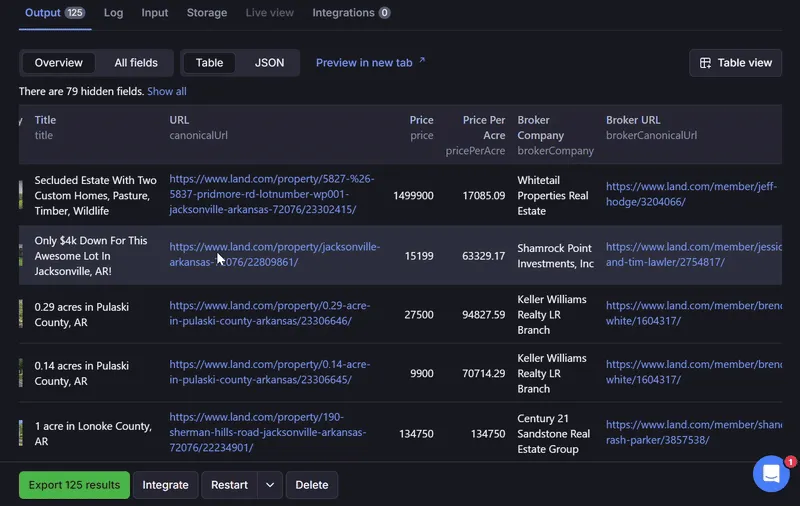The height and width of the screenshot is (506, 800).
Task: Open the Jeff Hodge broker URL link
Action: [691, 194]
